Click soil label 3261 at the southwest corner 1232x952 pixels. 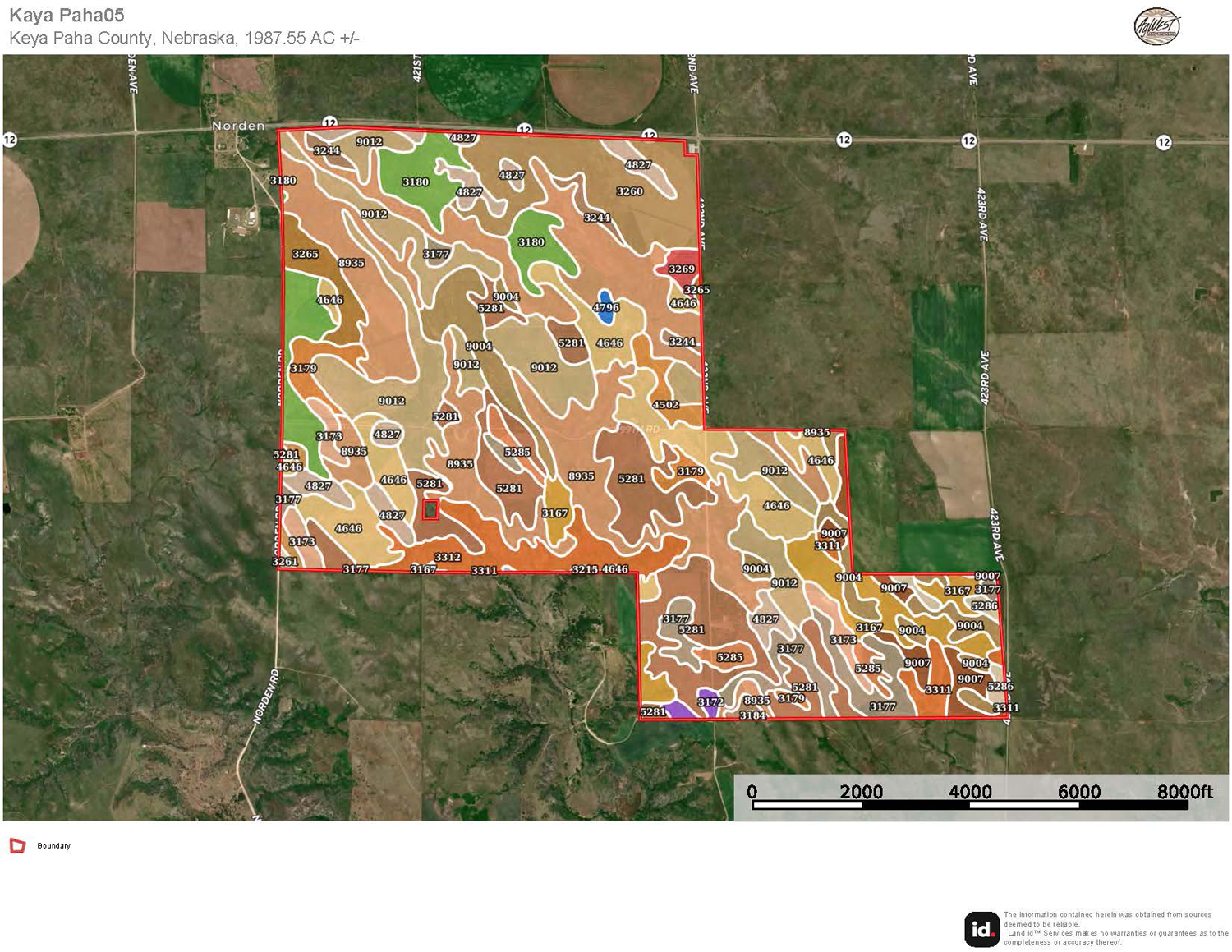(x=285, y=562)
